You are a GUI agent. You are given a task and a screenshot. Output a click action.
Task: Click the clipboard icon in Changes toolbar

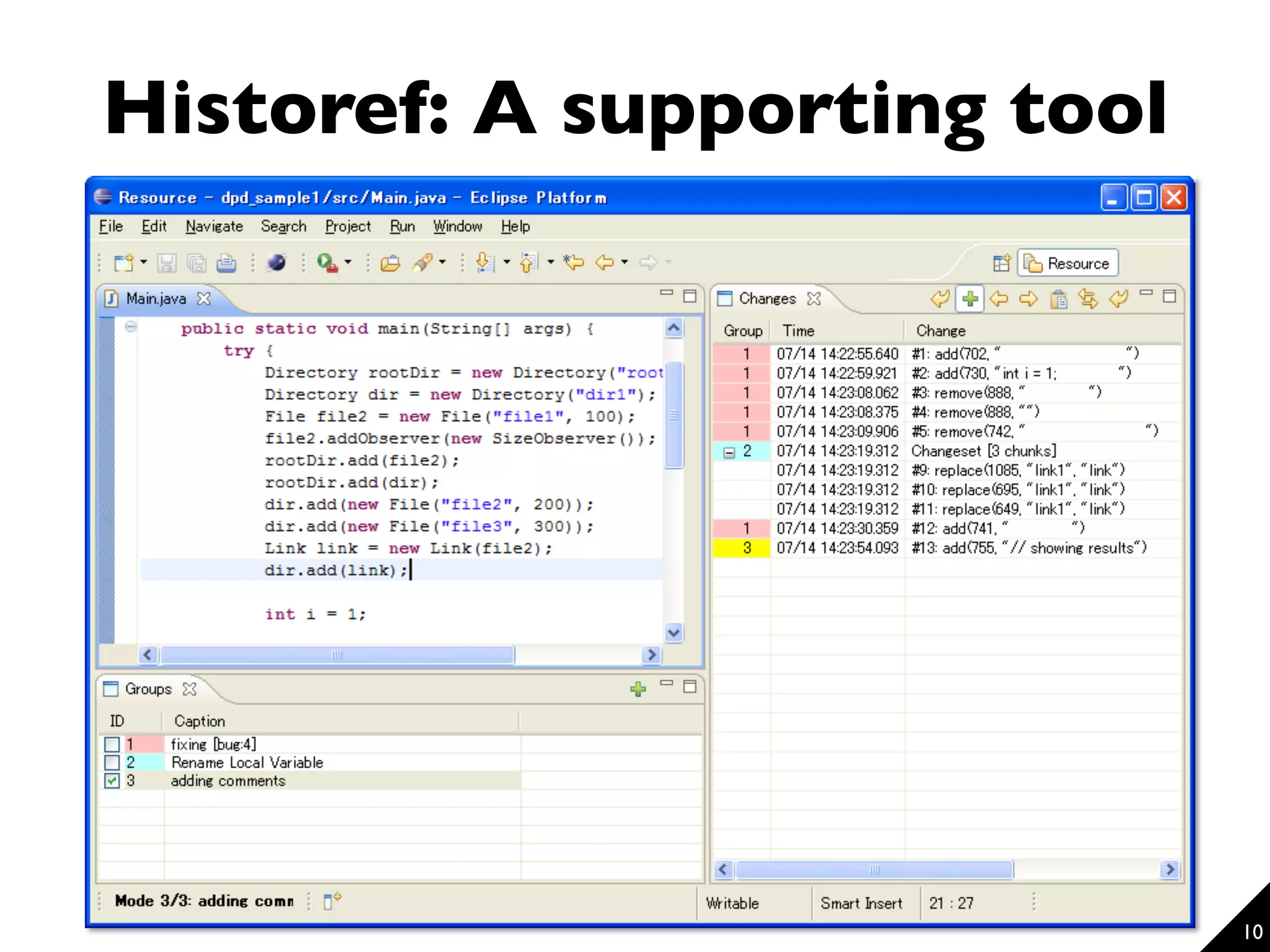pyautogui.click(x=1059, y=299)
